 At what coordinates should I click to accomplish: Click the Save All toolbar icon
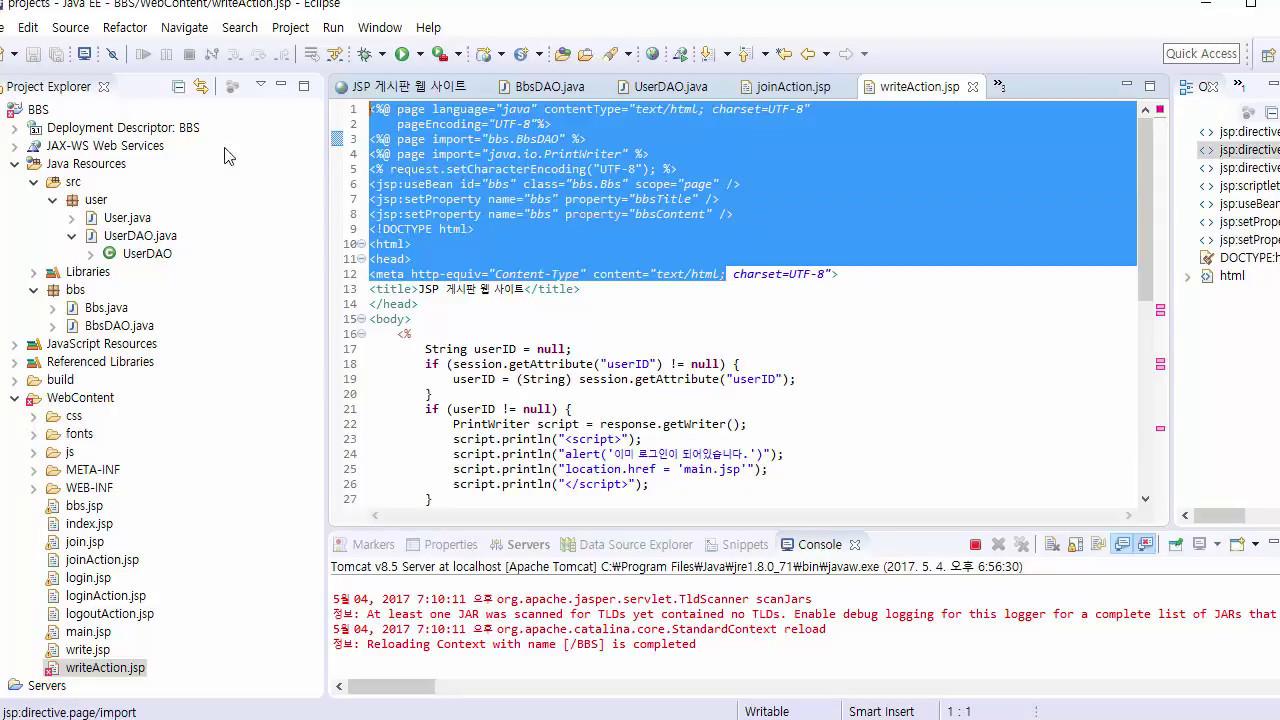click(56, 54)
